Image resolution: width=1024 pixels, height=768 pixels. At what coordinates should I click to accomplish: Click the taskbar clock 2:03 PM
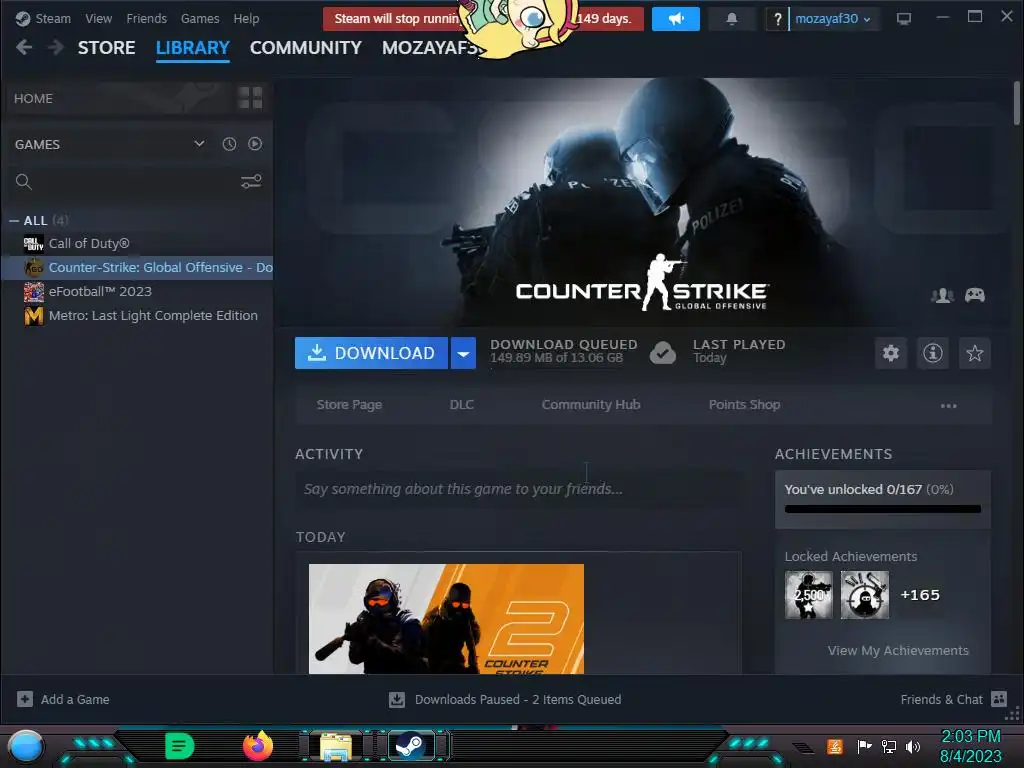970,737
